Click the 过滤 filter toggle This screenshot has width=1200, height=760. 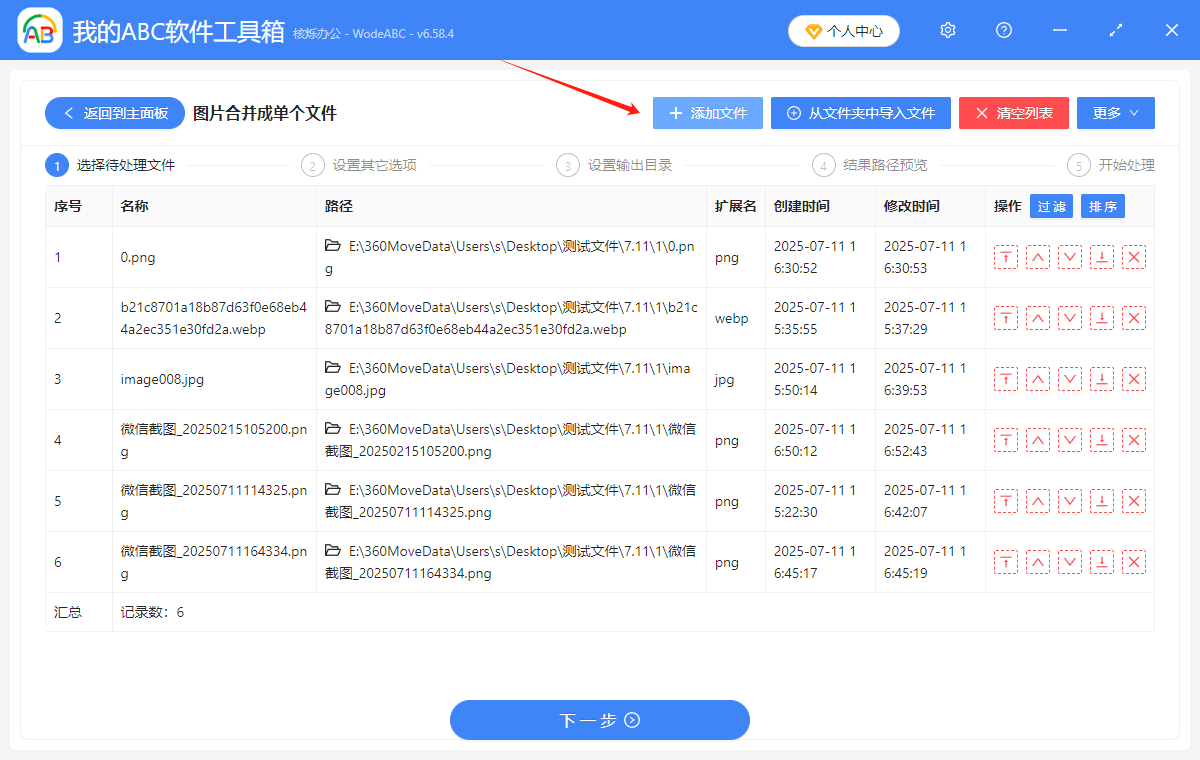[x=1051, y=206]
